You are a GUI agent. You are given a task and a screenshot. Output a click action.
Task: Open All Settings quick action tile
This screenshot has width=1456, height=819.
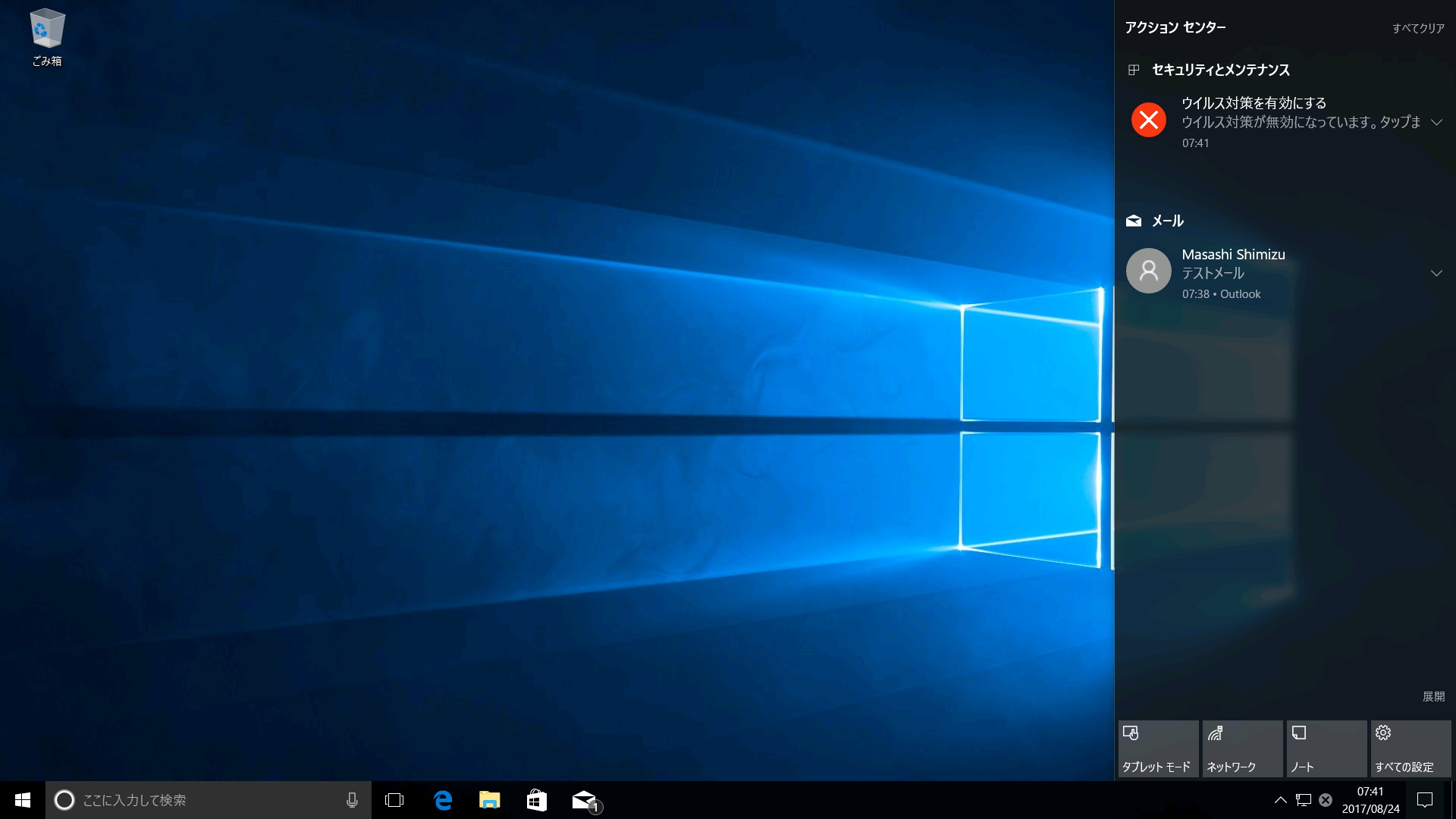pos(1410,748)
